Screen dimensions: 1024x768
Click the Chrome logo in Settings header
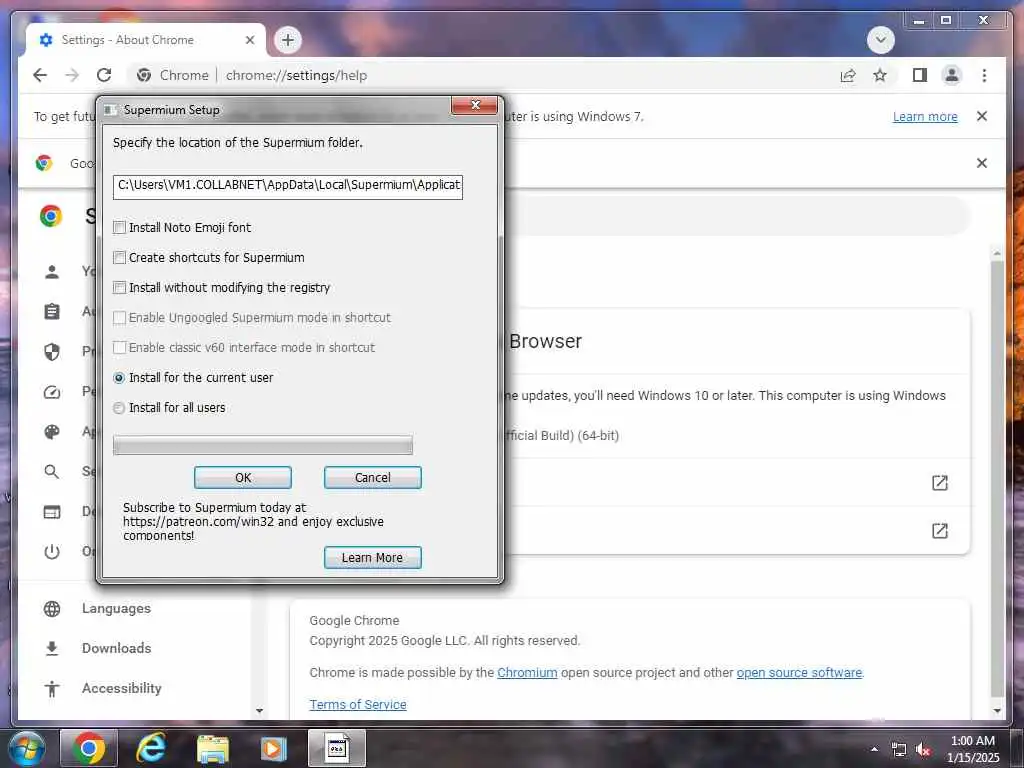pyautogui.click(x=51, y=216)
